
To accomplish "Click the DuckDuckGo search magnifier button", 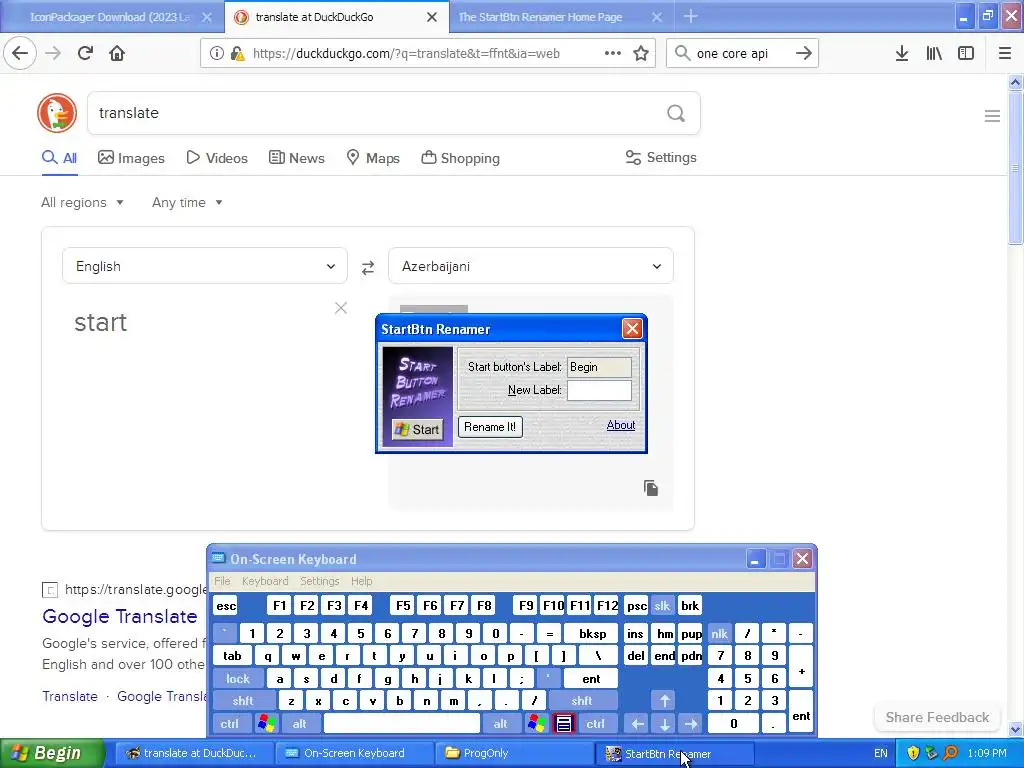I will click(676, 114).
